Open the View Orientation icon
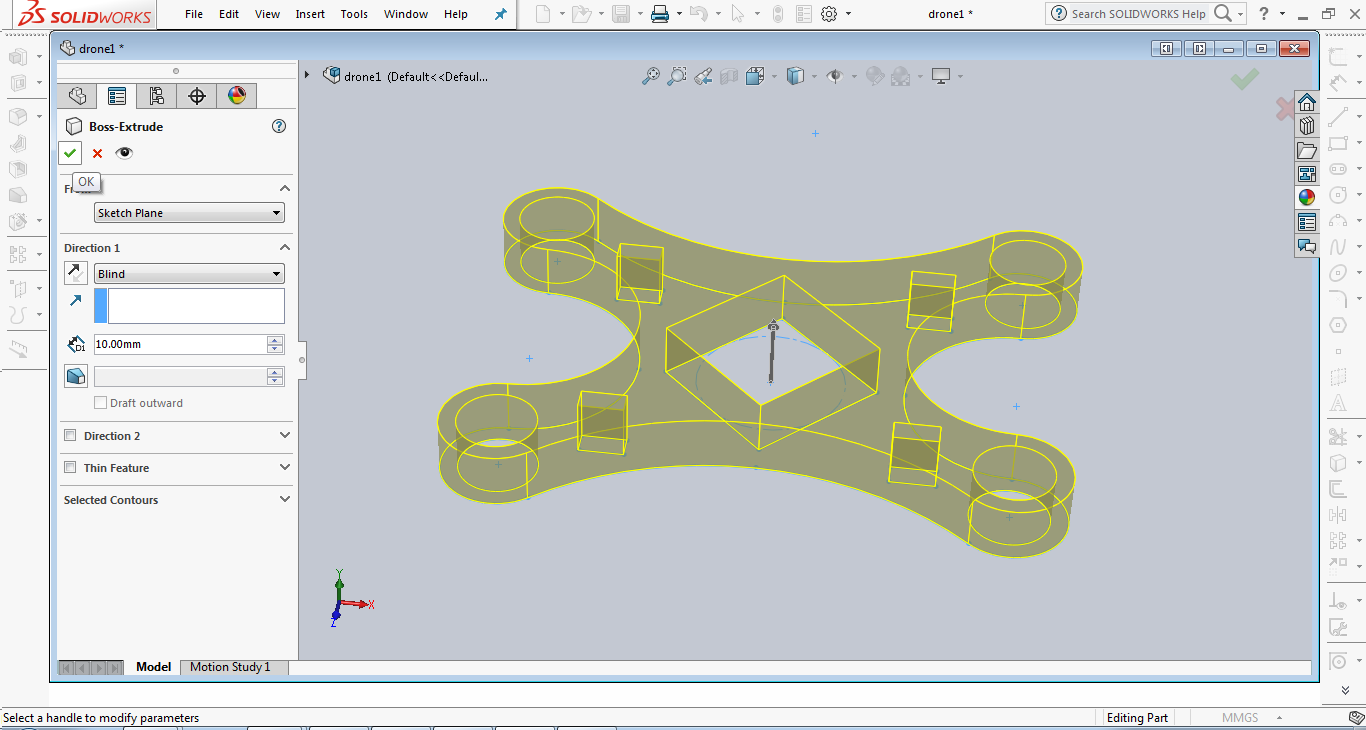The image size is (1366, 730). [x=755, y=76]
